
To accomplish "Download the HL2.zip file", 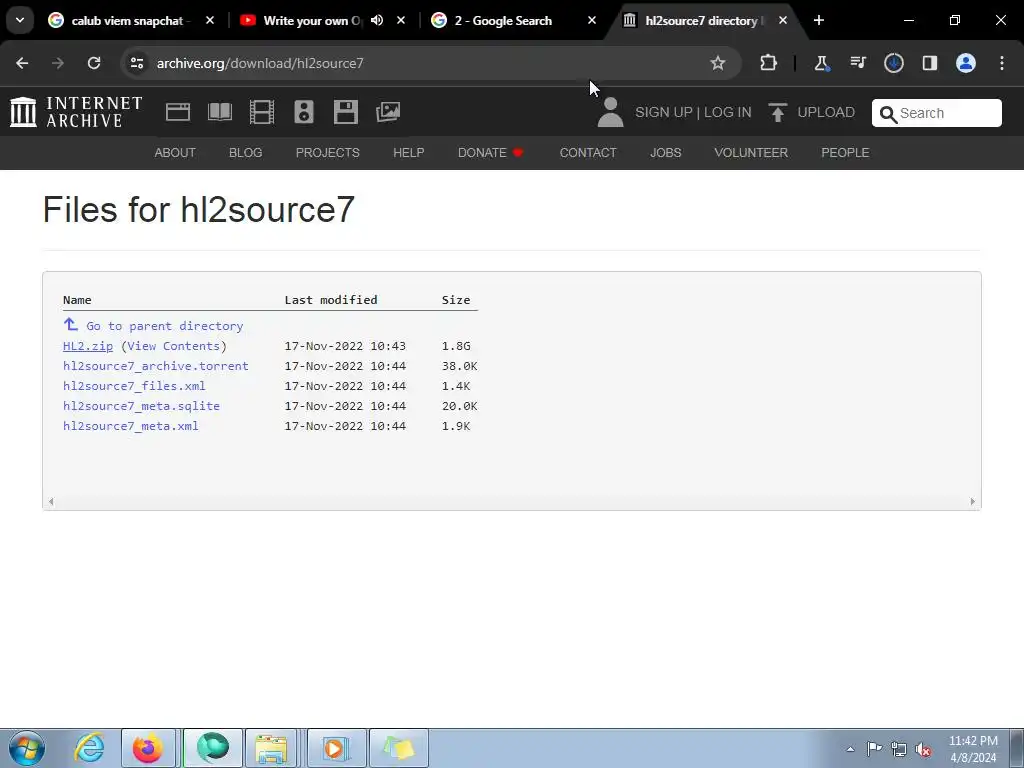I will 88,346.
